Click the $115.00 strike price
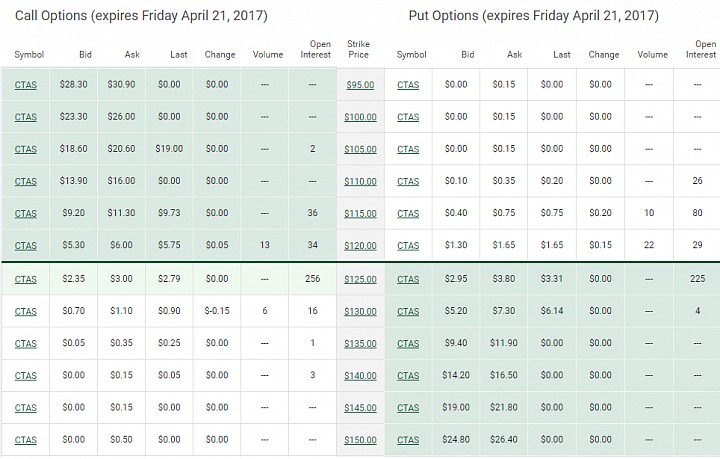The height and width of the screenshot is (459, 720). point(360,213)
